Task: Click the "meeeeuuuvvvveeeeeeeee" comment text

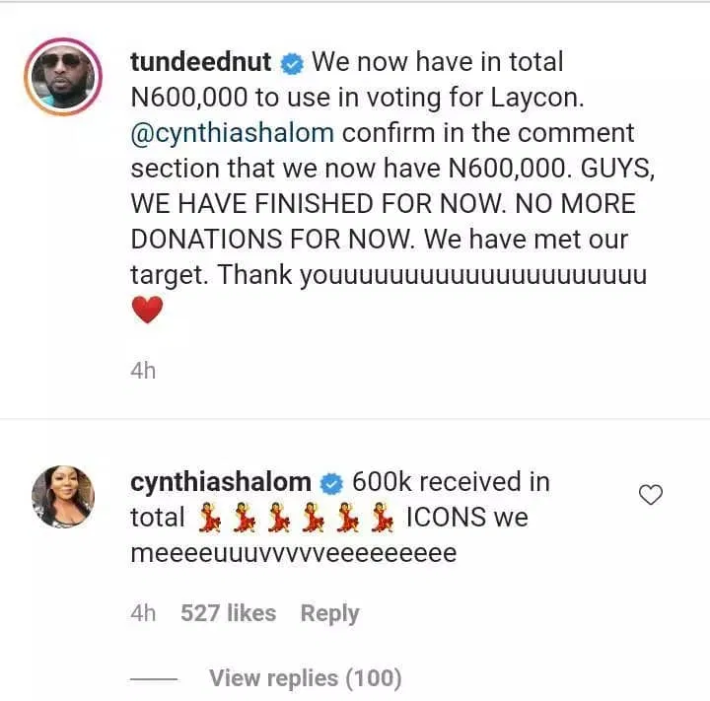Action: 293,553
